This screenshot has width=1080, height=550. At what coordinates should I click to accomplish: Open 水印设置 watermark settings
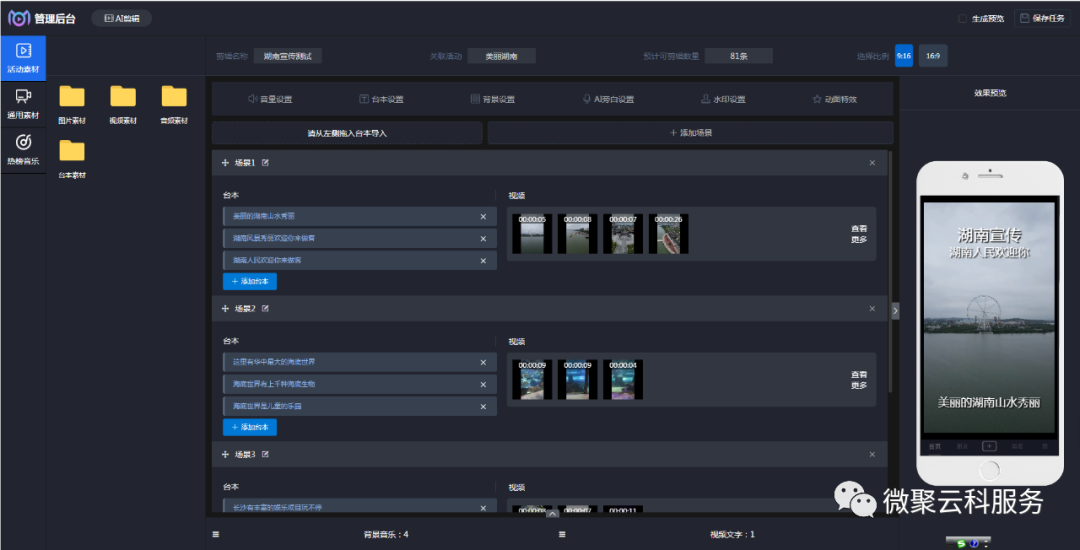pos(723,99)
